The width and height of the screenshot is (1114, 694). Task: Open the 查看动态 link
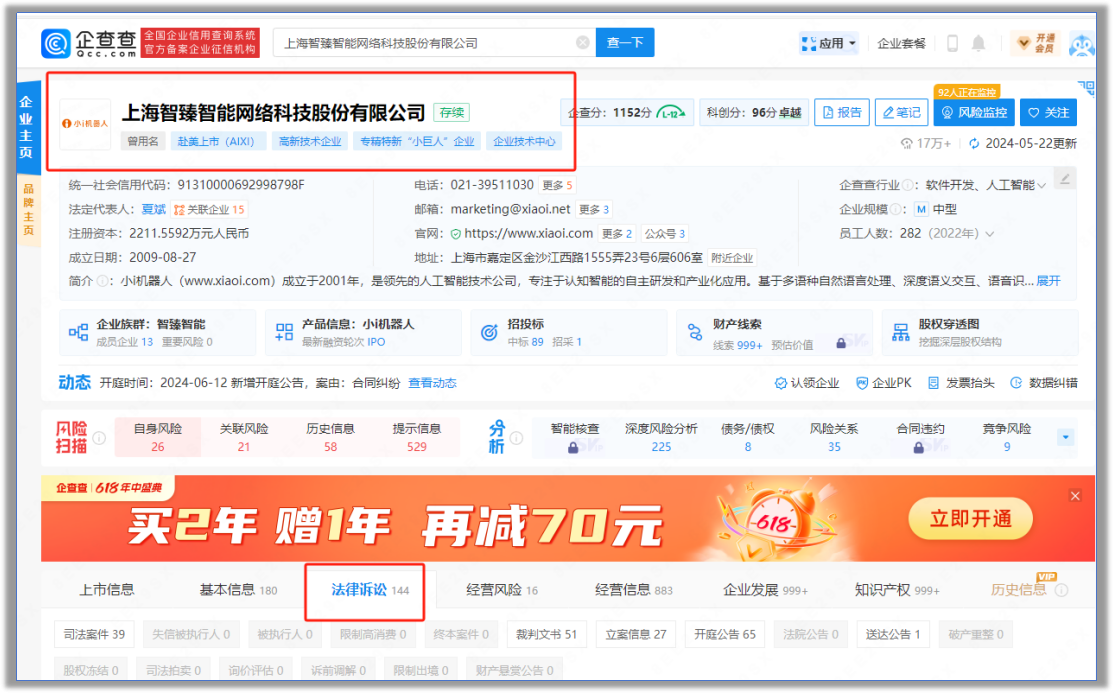tap(432, 383)
